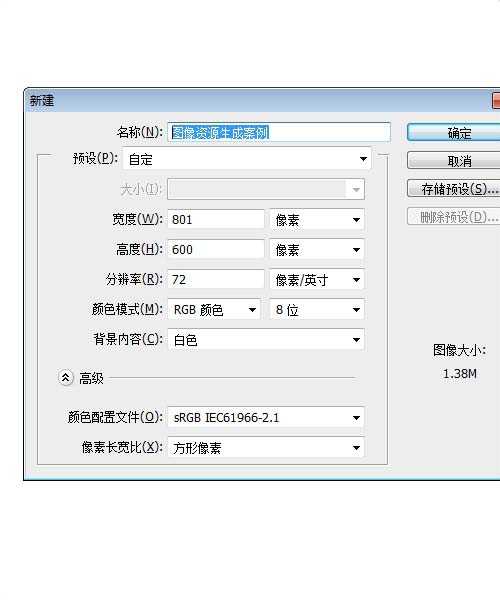Open the bit depth dropdown 8 位
Viewport: 500px width, 600px height.
pos(317,310)
